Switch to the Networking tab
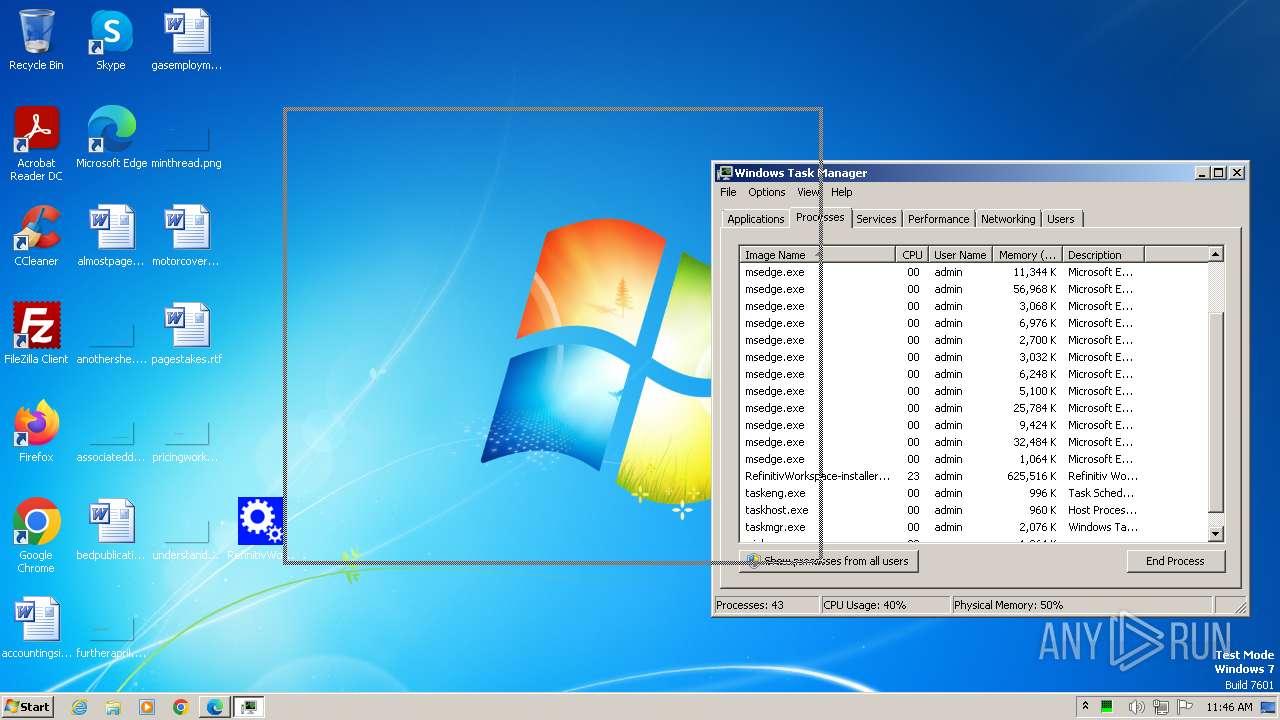The width and height of the screenshot is (1280, 720). point(1008,219)
